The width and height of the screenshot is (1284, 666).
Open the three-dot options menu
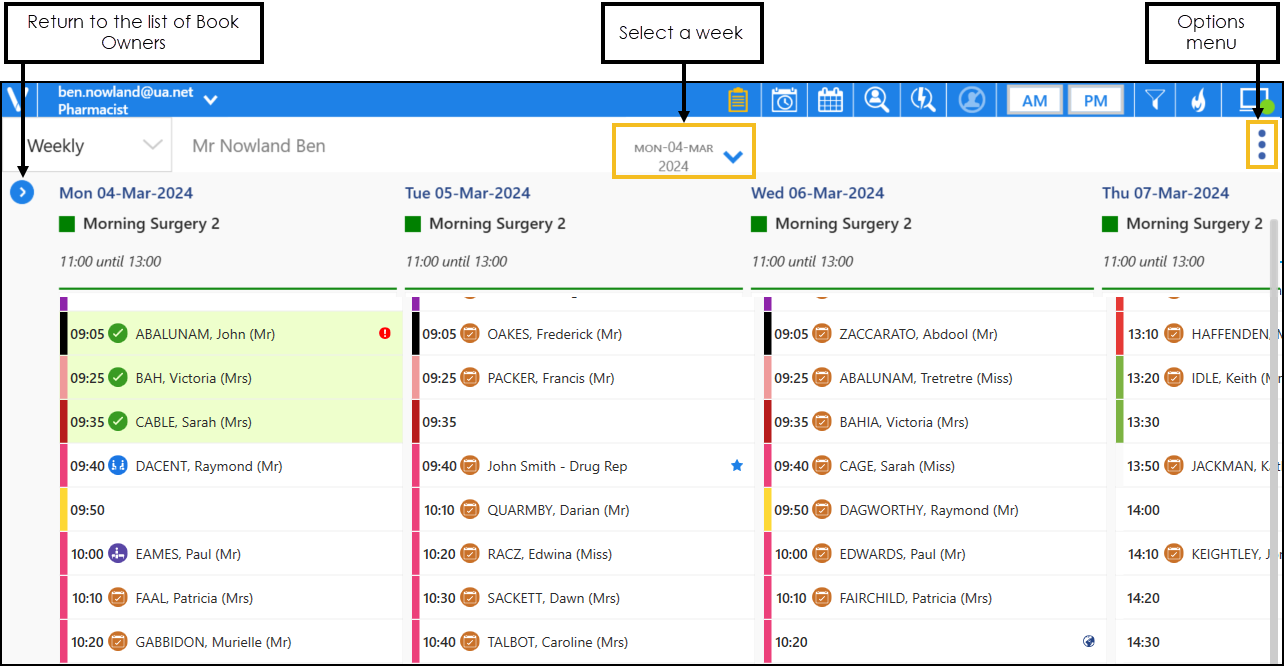coord(1262,146)
